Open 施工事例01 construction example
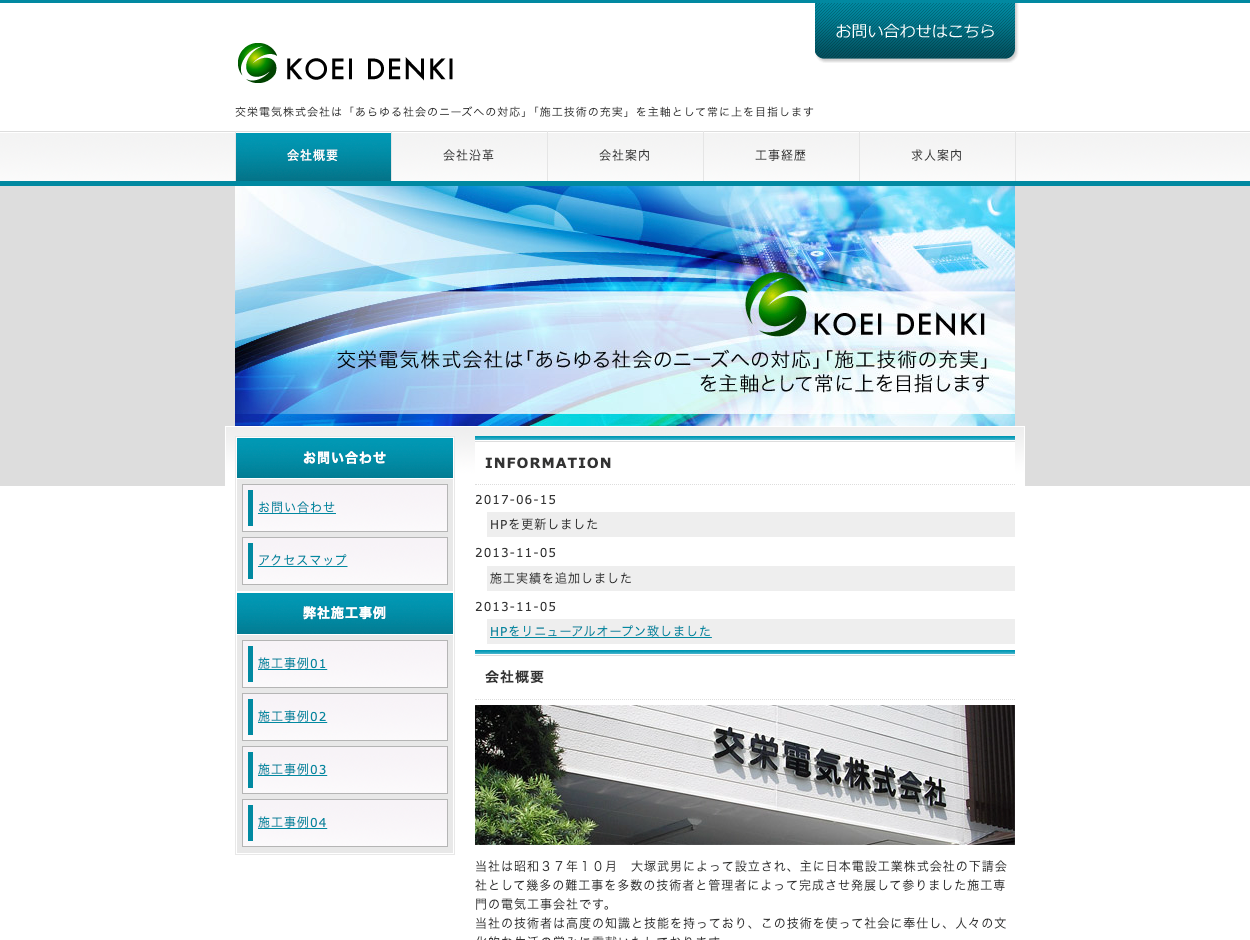The height and width of the screenshot is (940, 1250). pyautogui.click(x=292, y=663)
